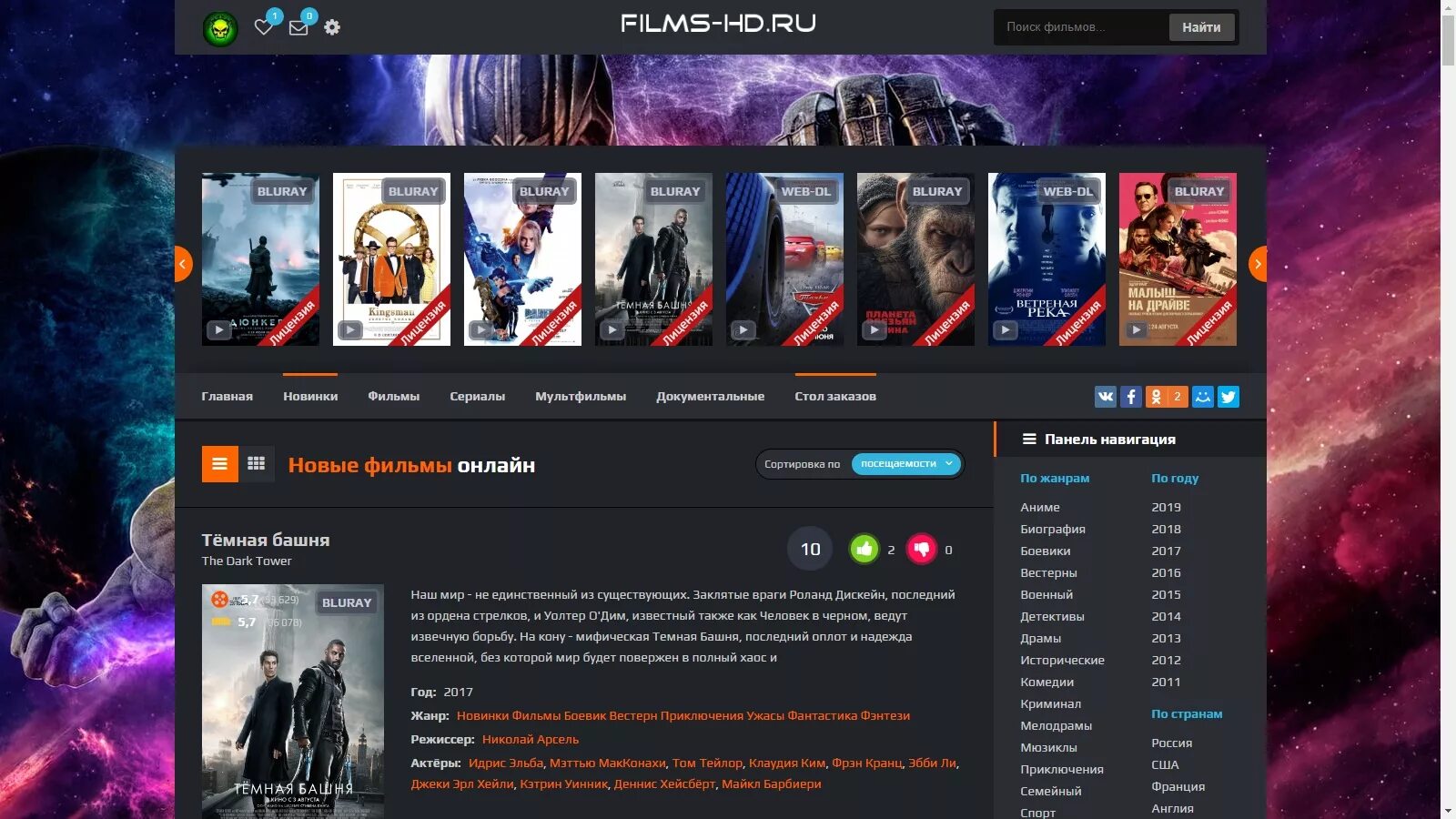Share via Facebook social icon

[x=1130, y=397]
